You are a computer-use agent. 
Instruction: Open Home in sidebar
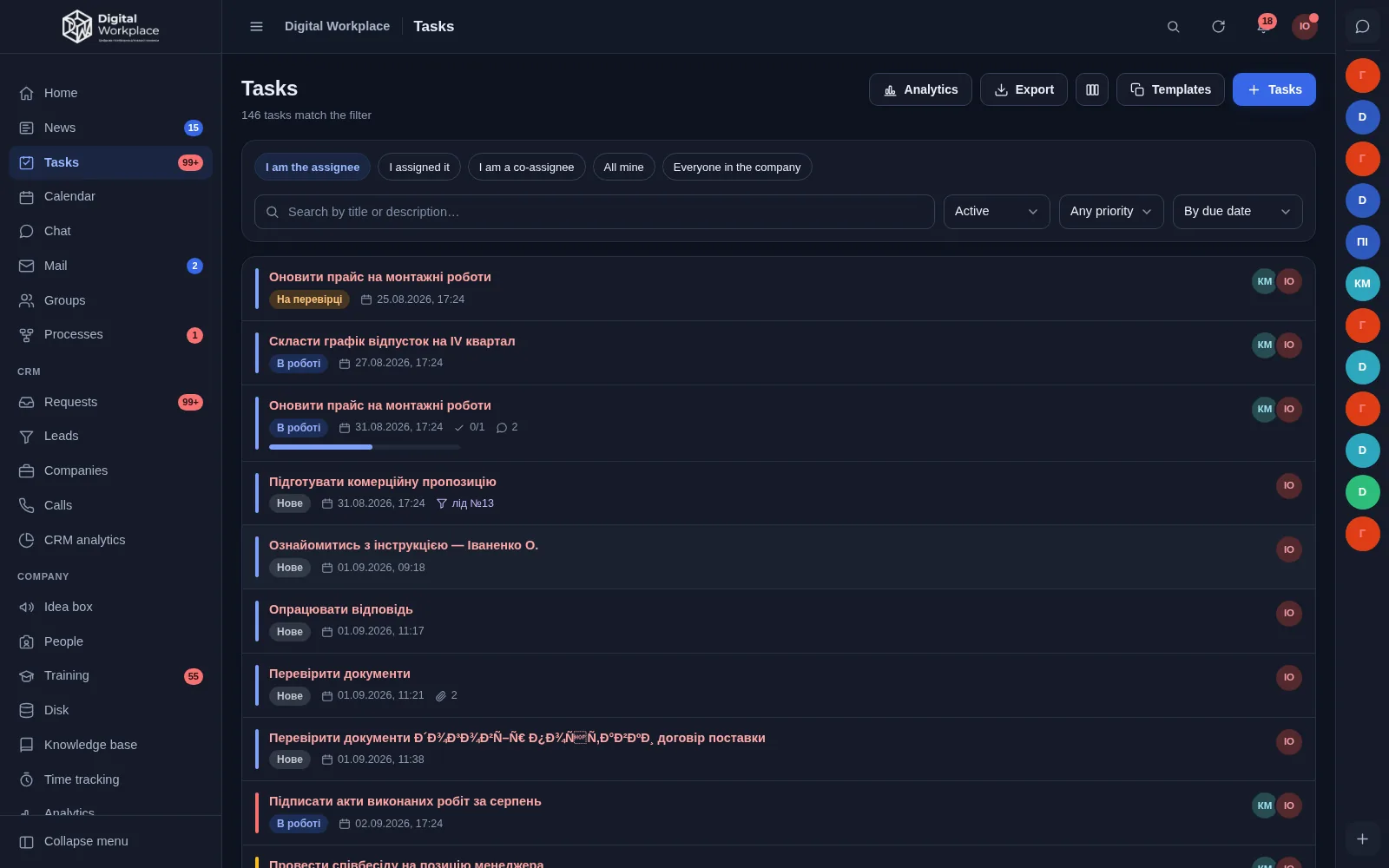click(x=111, y=93)
